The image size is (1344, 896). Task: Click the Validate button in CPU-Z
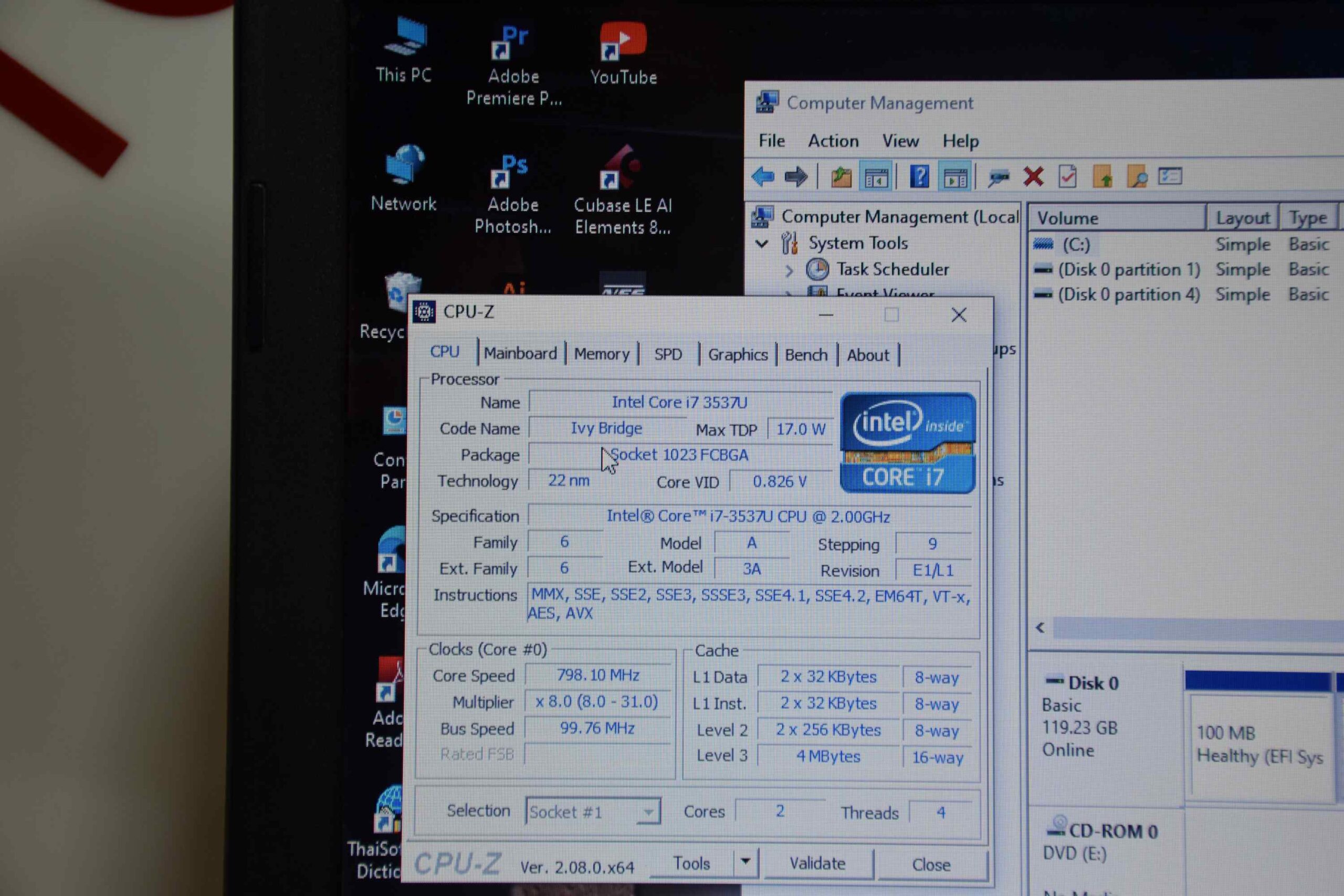click(818, 863)
